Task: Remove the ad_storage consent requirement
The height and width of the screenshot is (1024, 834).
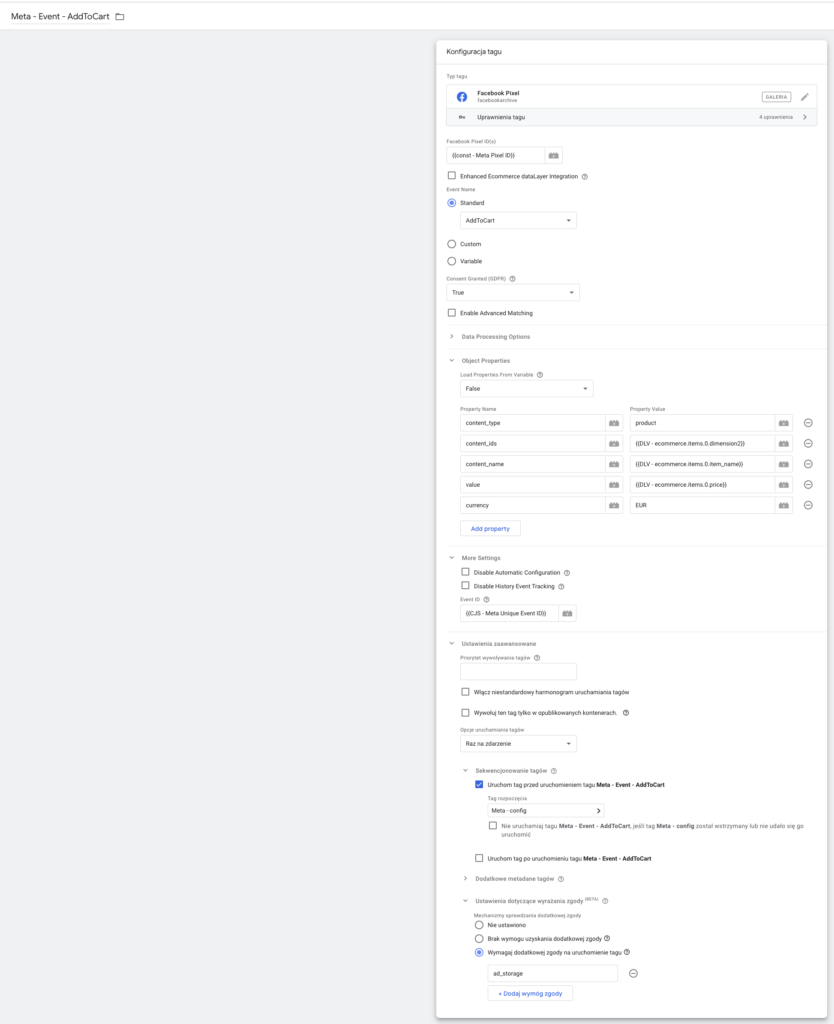Action: click(633, 973)
